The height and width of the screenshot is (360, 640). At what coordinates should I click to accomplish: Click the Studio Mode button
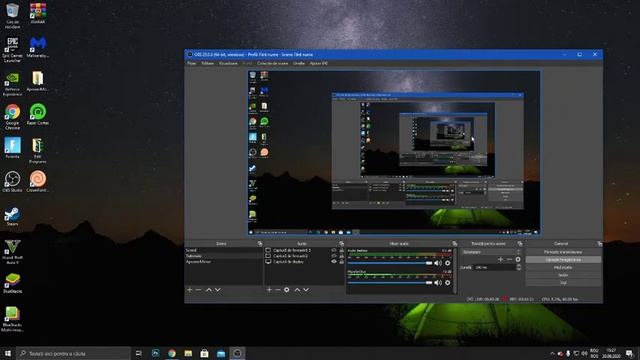pyautogui.click(x=563, y=267)
